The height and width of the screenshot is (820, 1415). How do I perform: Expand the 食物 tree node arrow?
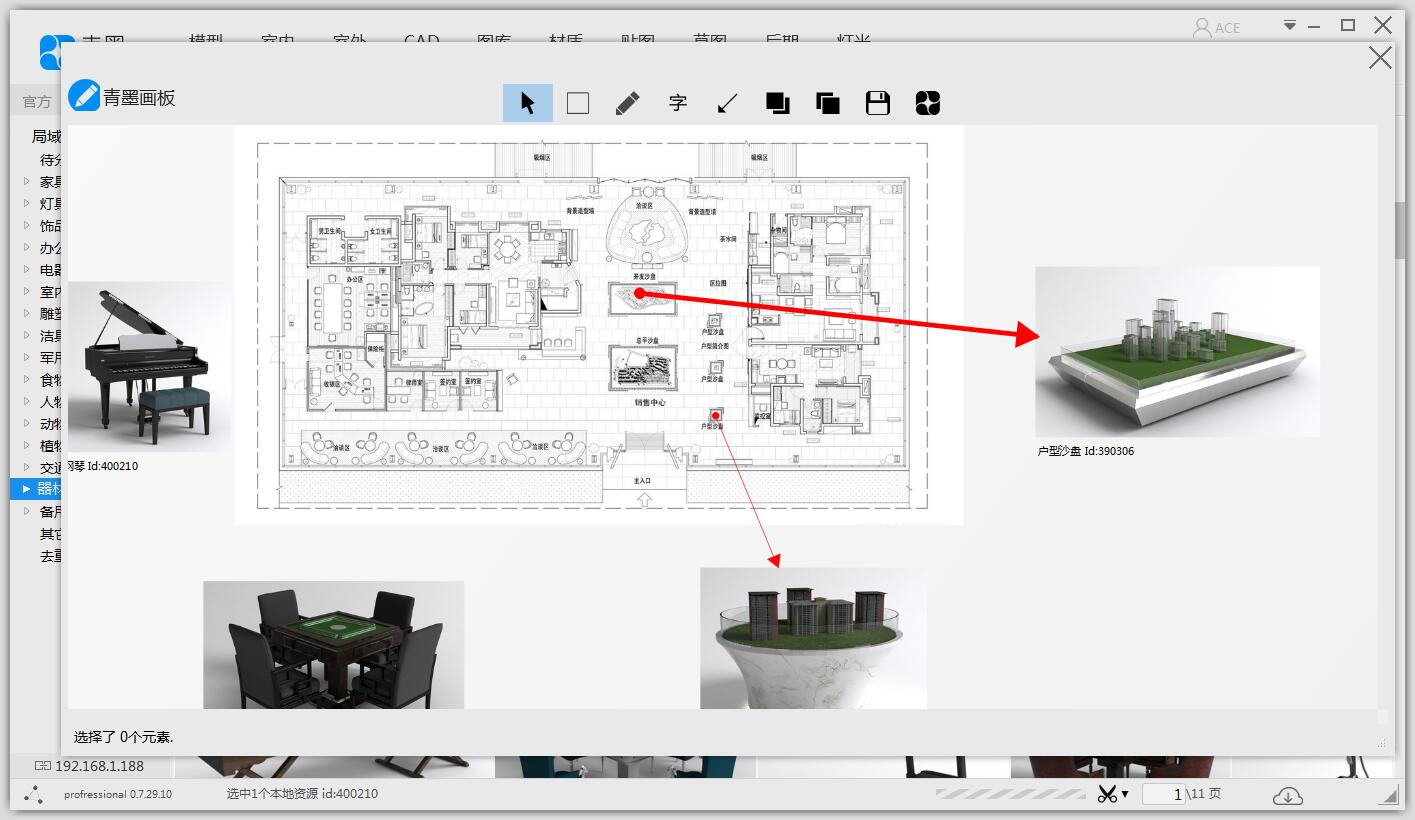27,379
